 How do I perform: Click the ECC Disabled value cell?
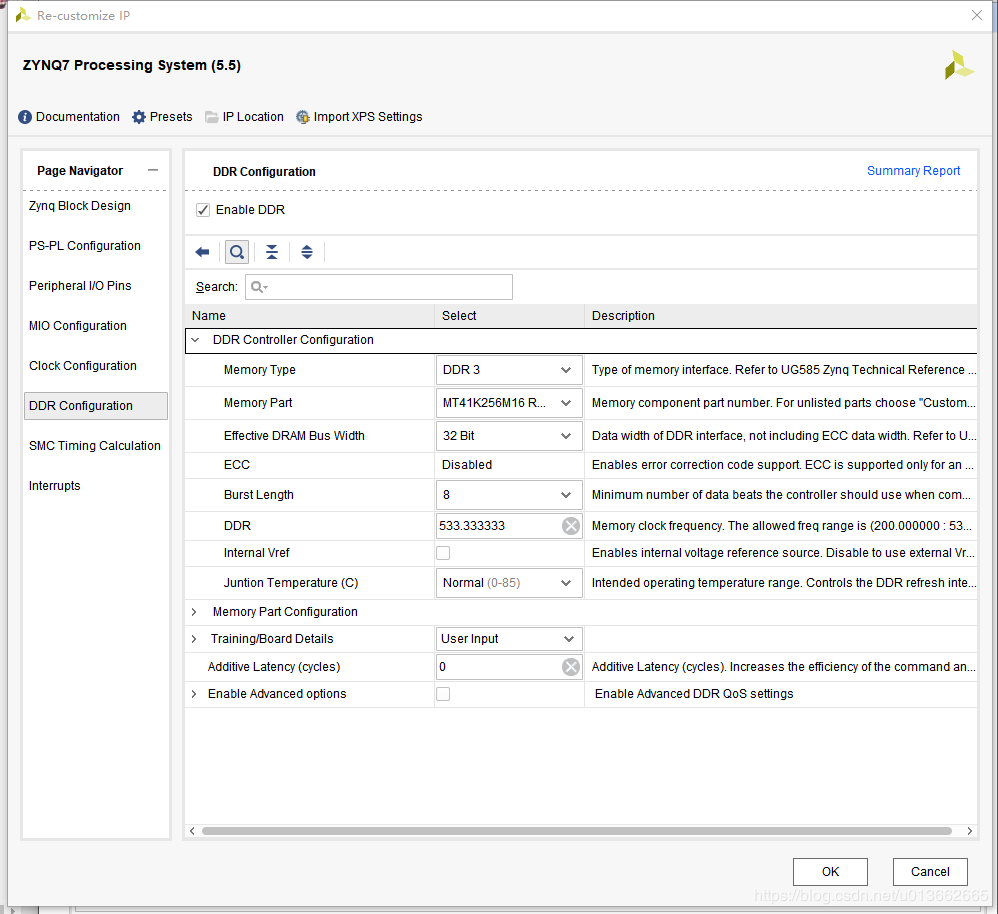click(x=509, y=465)
